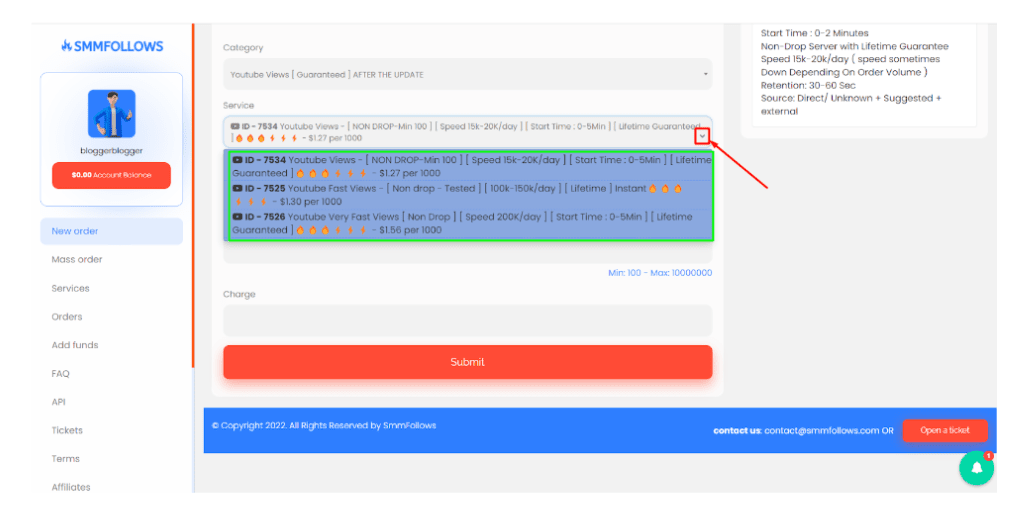Click the bloggerblogger profile avatar
The image size is (1021, 507).
click(x=112, y=114)
